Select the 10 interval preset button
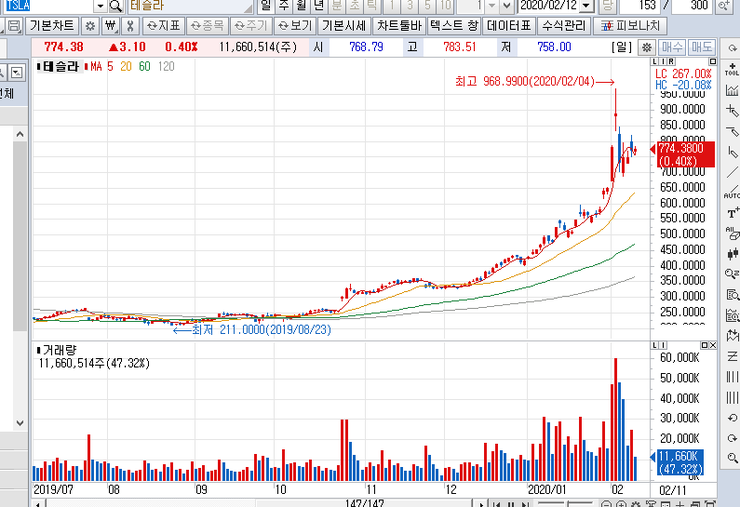740x507 pixels. (x=445, y=6)
